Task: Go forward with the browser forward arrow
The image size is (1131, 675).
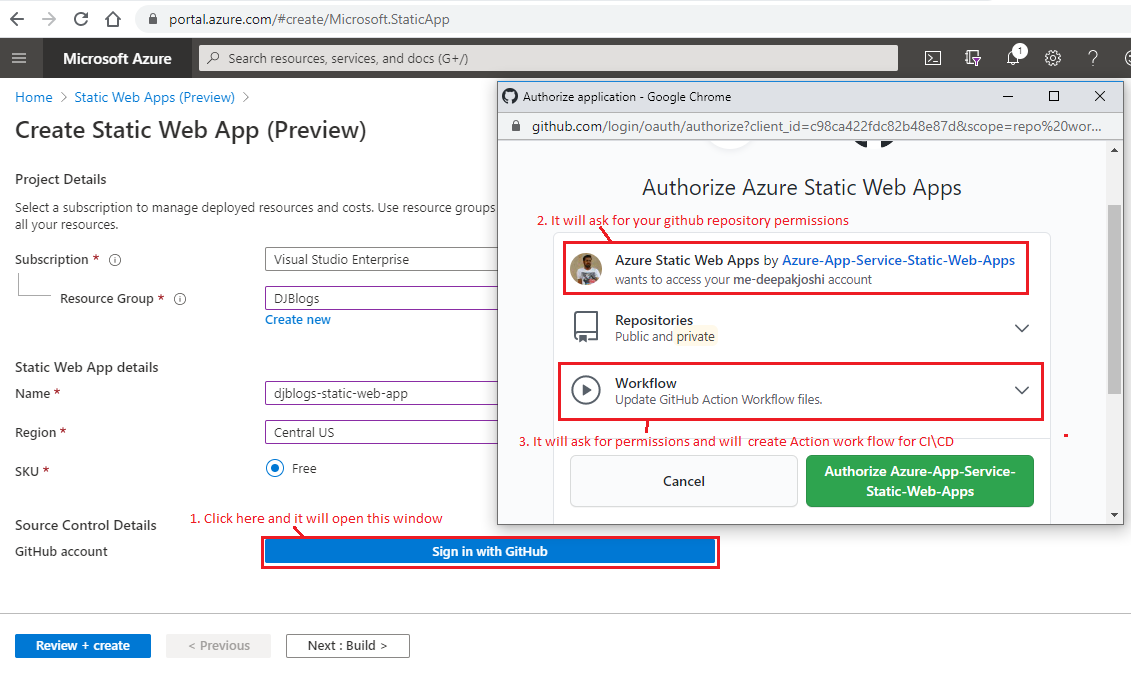Action: click(49, 19)
